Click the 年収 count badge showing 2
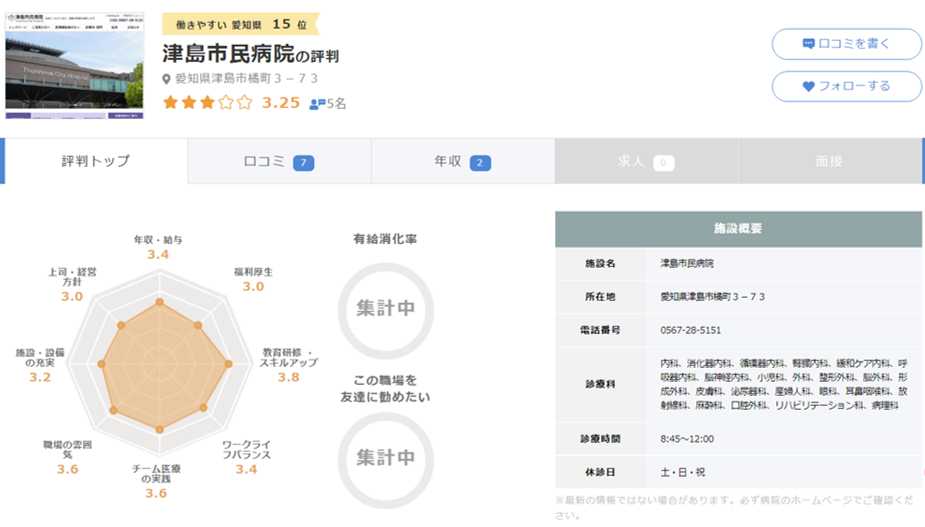Screen dimensions: 925x527 (x=480, y=162)
